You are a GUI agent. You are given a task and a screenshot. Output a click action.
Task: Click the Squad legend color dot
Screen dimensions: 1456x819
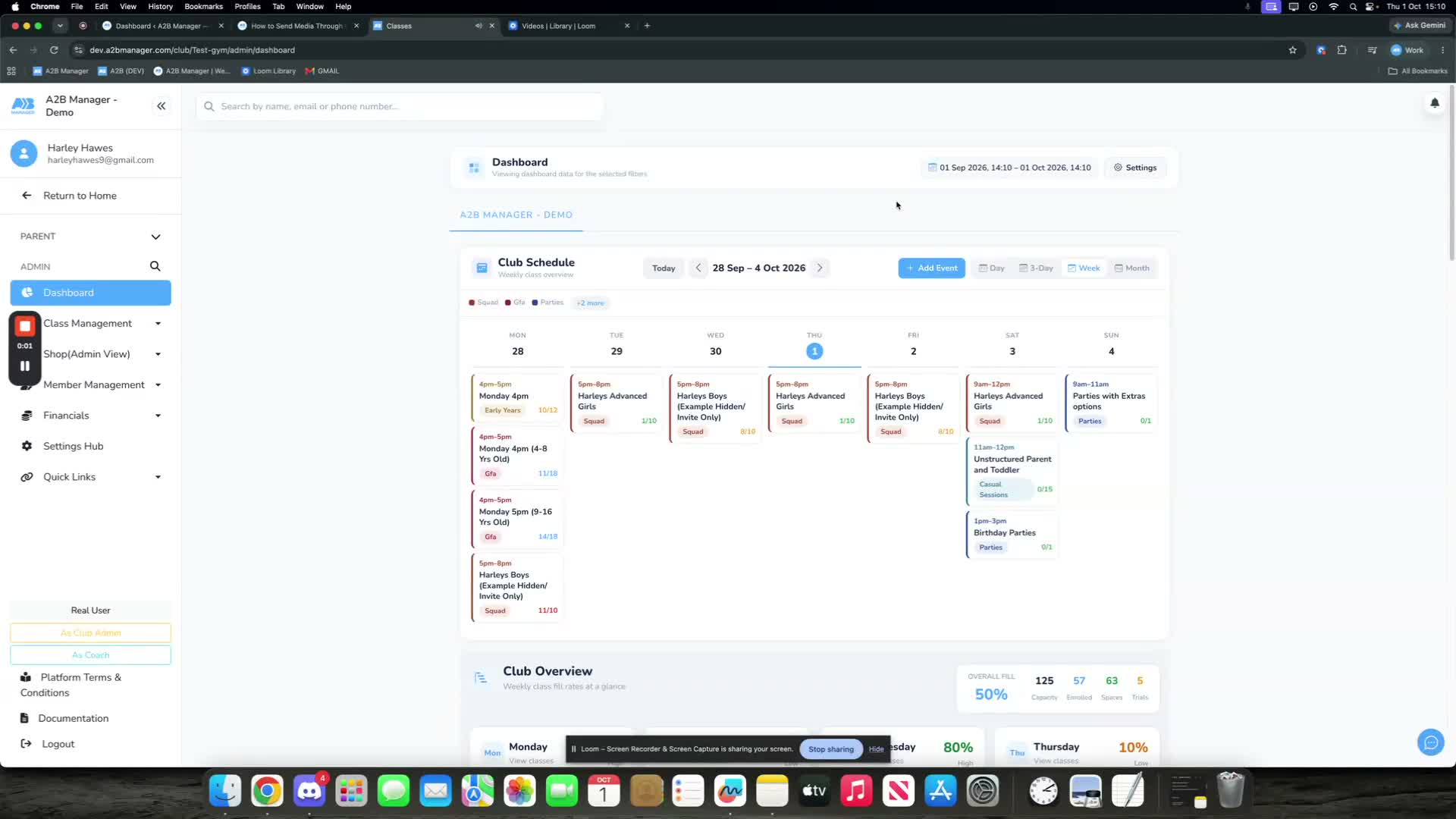pos(472,303)
